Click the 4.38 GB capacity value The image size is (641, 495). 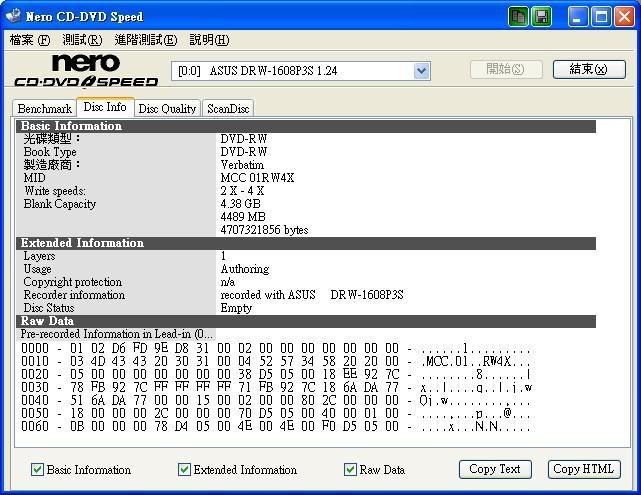[x=240, y=204]
